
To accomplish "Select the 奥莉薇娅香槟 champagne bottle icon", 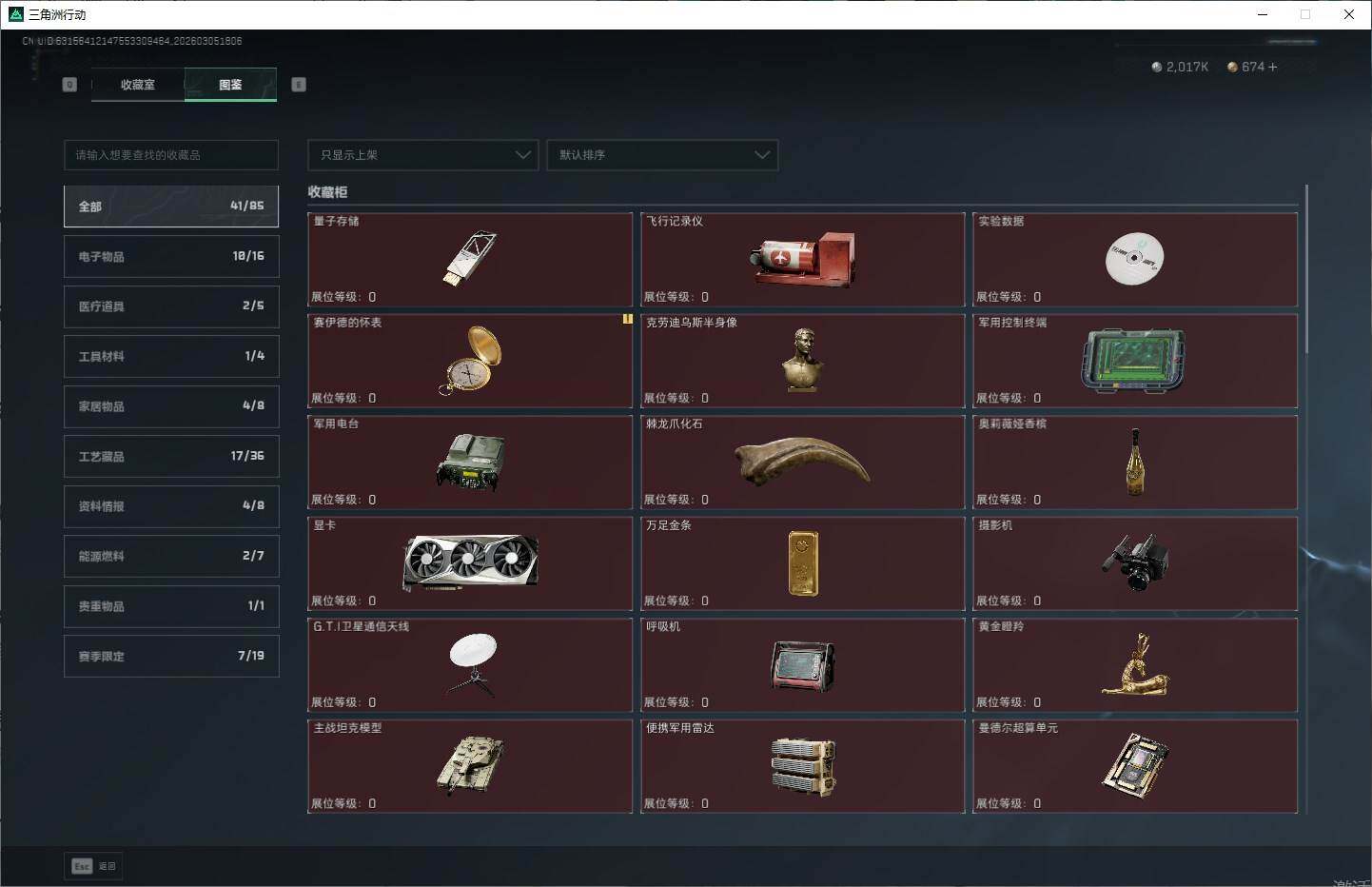I will click(x=1134, y=462).
